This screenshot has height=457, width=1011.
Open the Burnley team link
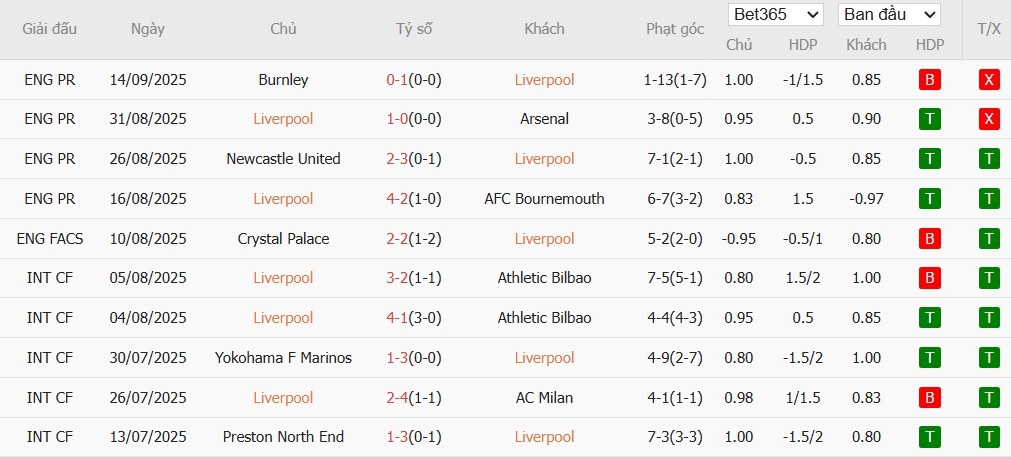click(x=283, y=80)
